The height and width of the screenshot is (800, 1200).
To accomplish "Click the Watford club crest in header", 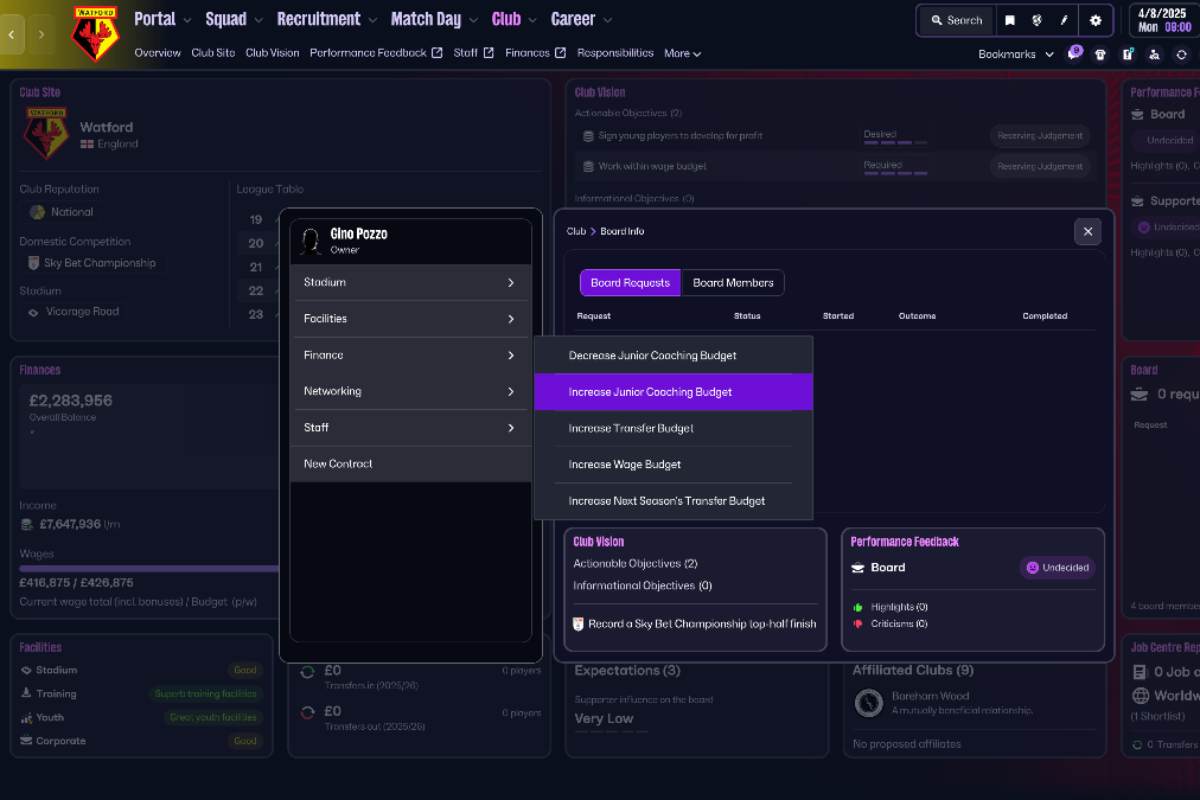I will coord(95,33).
